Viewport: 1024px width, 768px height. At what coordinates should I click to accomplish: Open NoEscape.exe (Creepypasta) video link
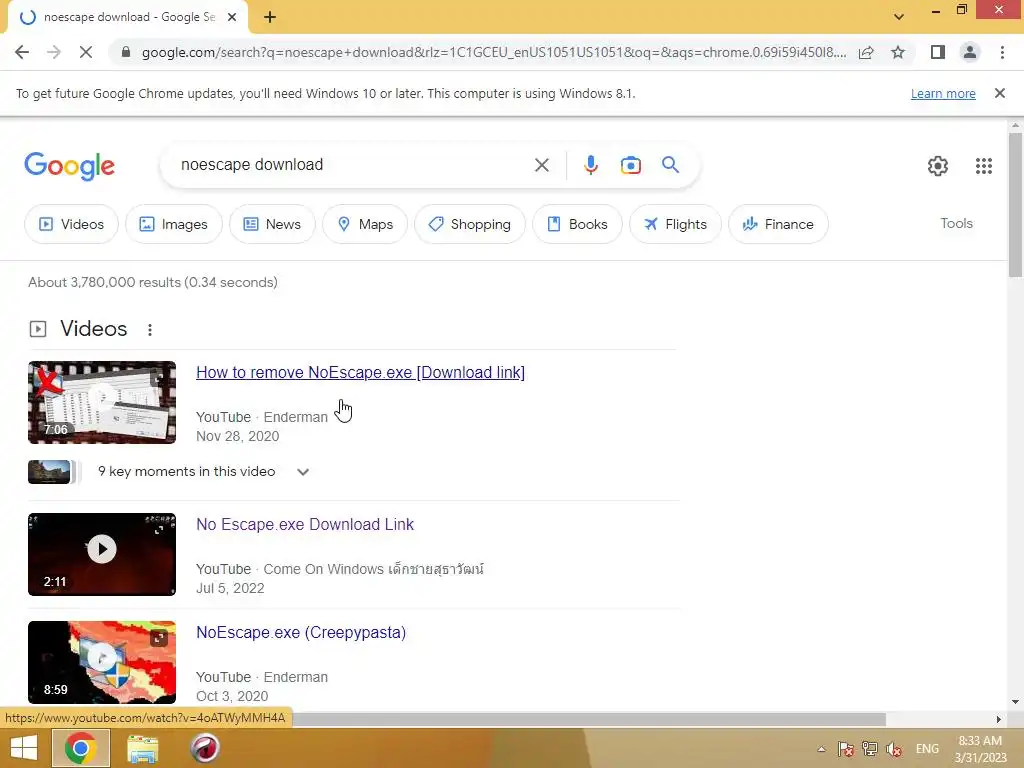(x=301, y=632)
